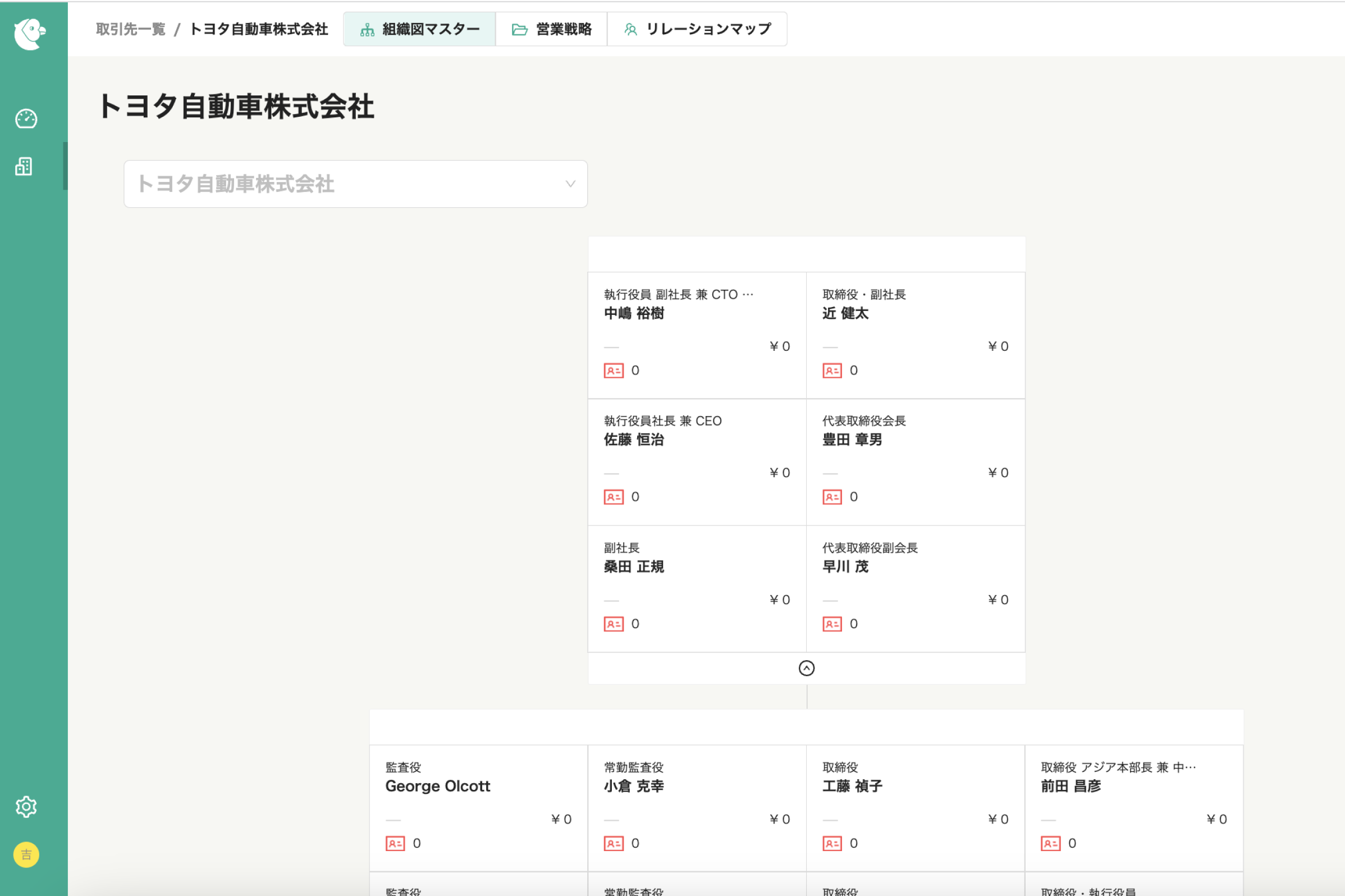Click the title 取締役・副社長
This screenshot has height=896, width=1345.
pyautogui.click(x=864, y=294)
